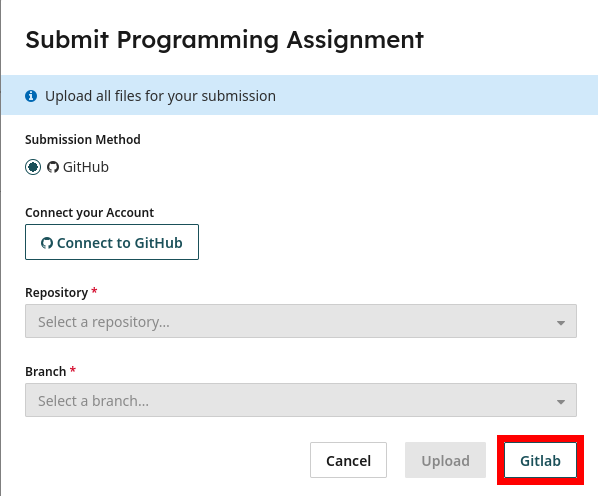The image size is (598, 496).
Task: Click the red asterisk next to Branch
Action: 72,370
